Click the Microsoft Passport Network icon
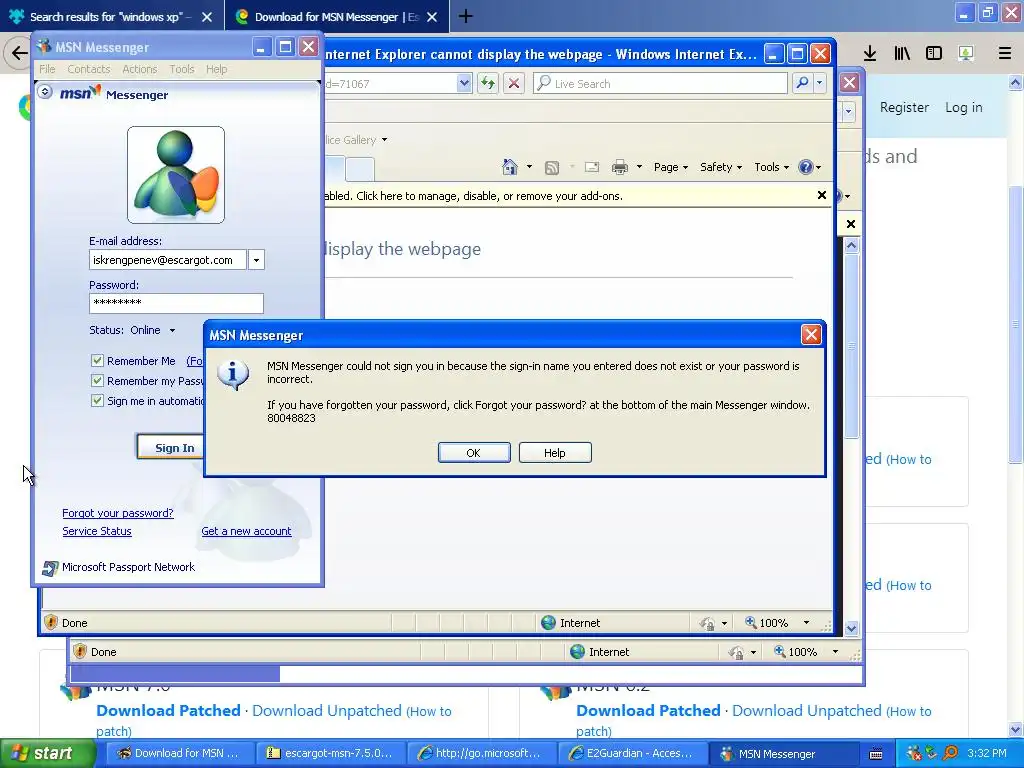The image size is (1024, 768). 50,568
